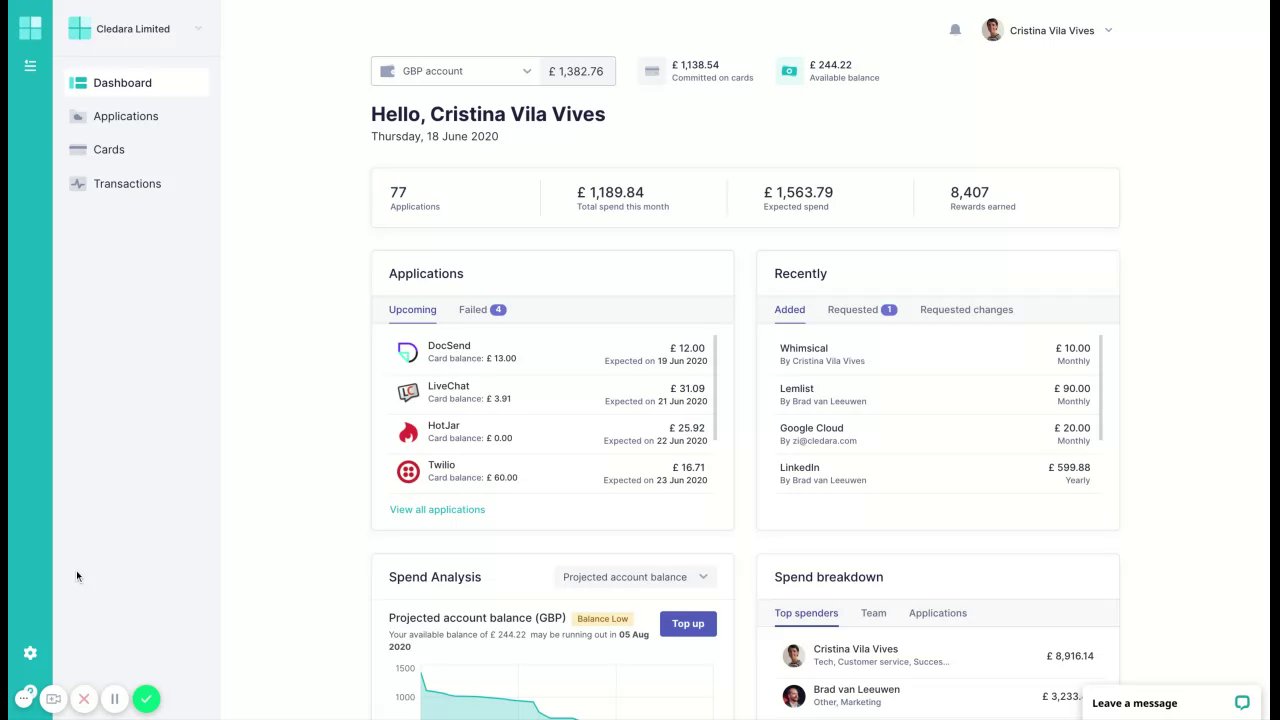Click the more options recording button
This screenshot has width=1280, height=720.
click(24, 698)
